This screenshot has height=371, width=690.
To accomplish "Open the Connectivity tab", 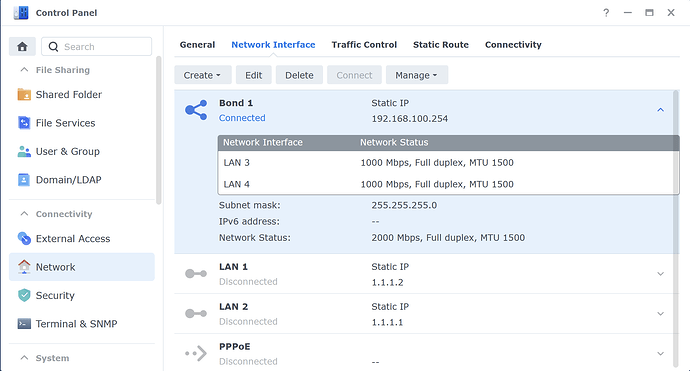I will pyautogui.click(x=513, y=44).
